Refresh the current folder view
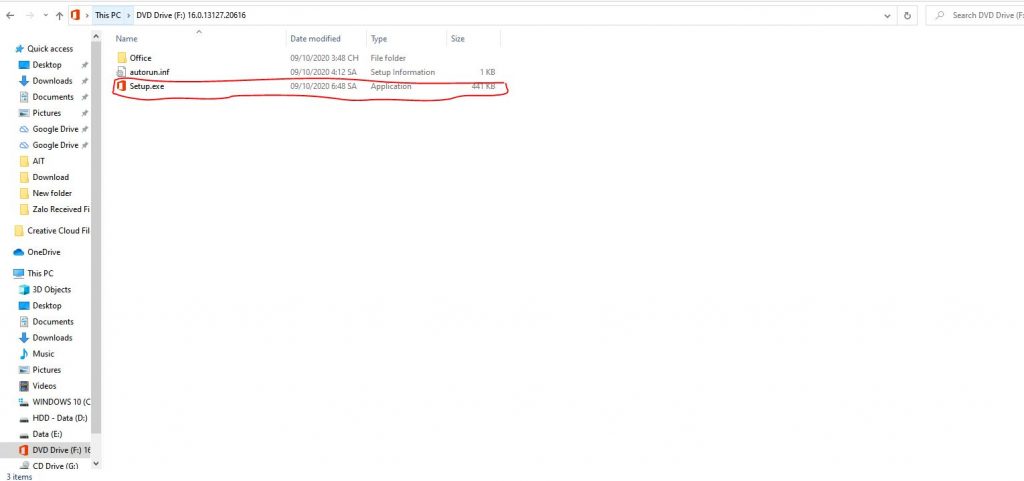 pyautogui.click(x=907, y=16)
